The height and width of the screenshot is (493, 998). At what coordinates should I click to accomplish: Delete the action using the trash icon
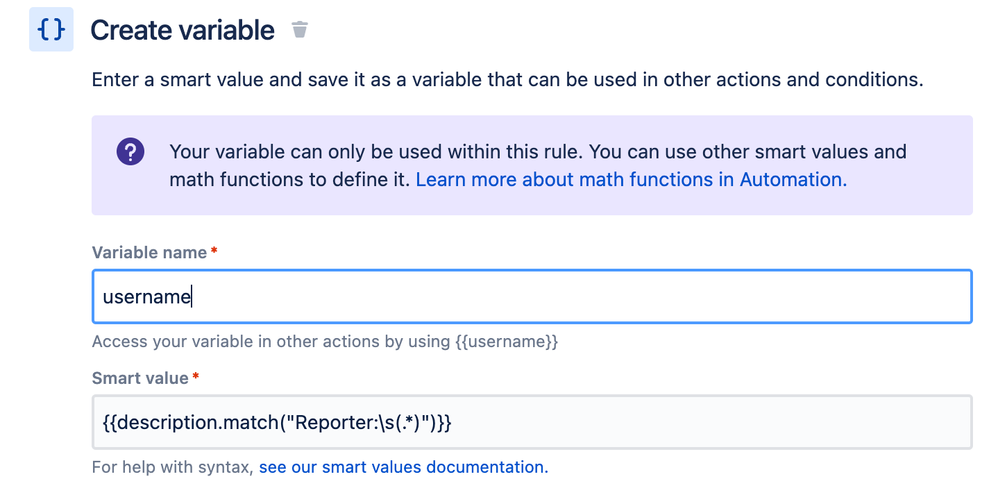tap(299, 30)
